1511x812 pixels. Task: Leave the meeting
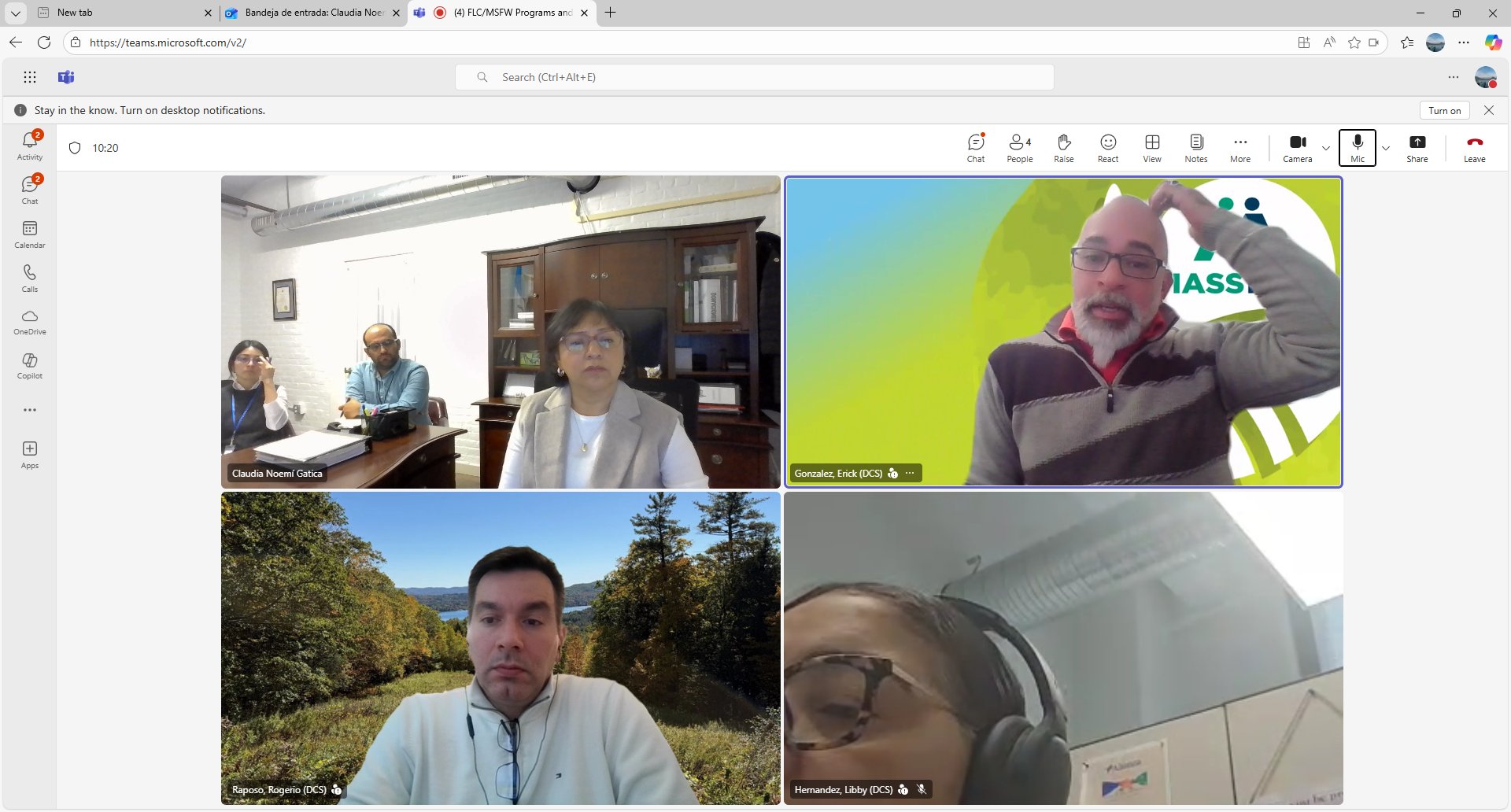[x=1474, y=147]
